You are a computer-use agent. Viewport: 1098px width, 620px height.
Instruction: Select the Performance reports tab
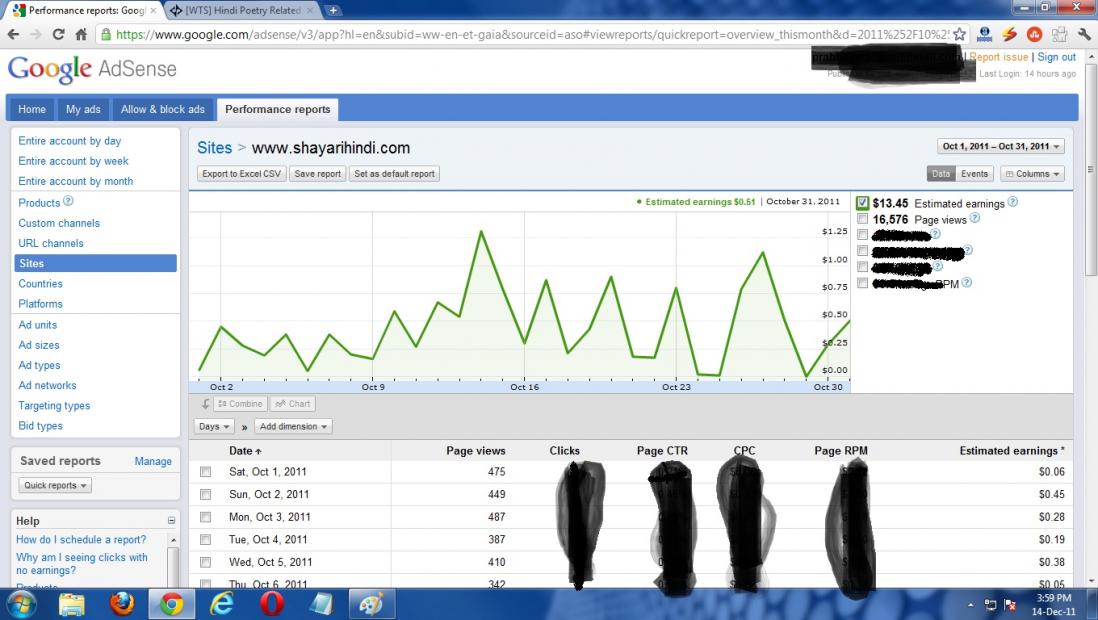(x=277, y=109)
